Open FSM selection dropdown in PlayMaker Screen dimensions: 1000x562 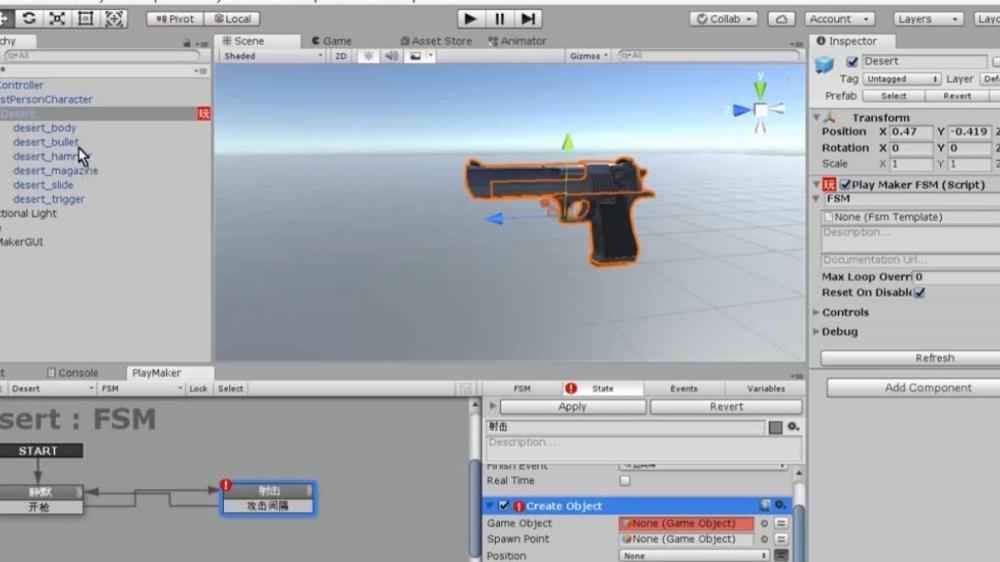[142, 388]
